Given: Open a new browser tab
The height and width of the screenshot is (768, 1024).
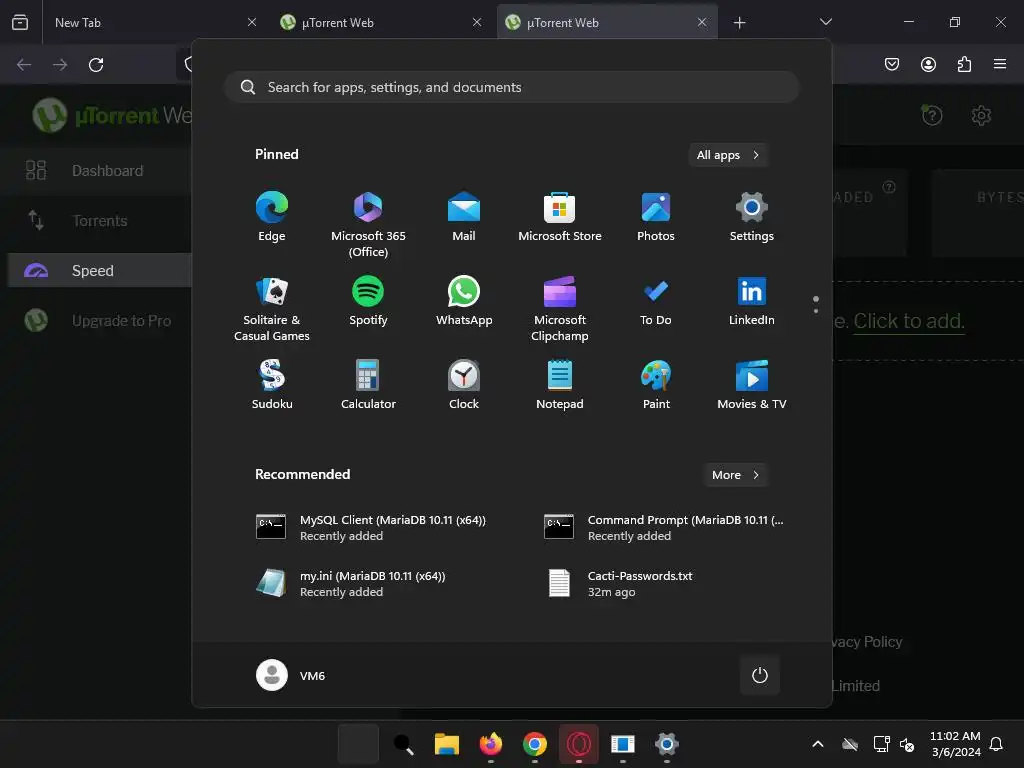Looking at the screenshot, I should click(x=739, y=23).
